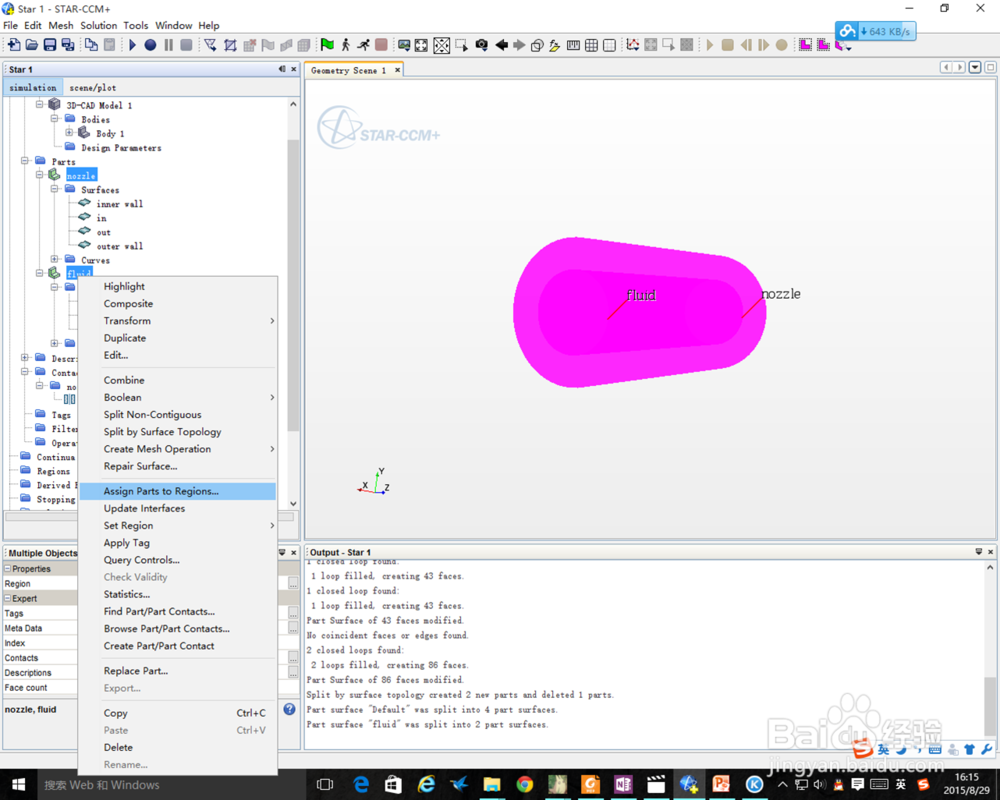Click the first magenta mesh-view icon
This screenshot has height=800, width=1000.
click(x=805, y=45)
